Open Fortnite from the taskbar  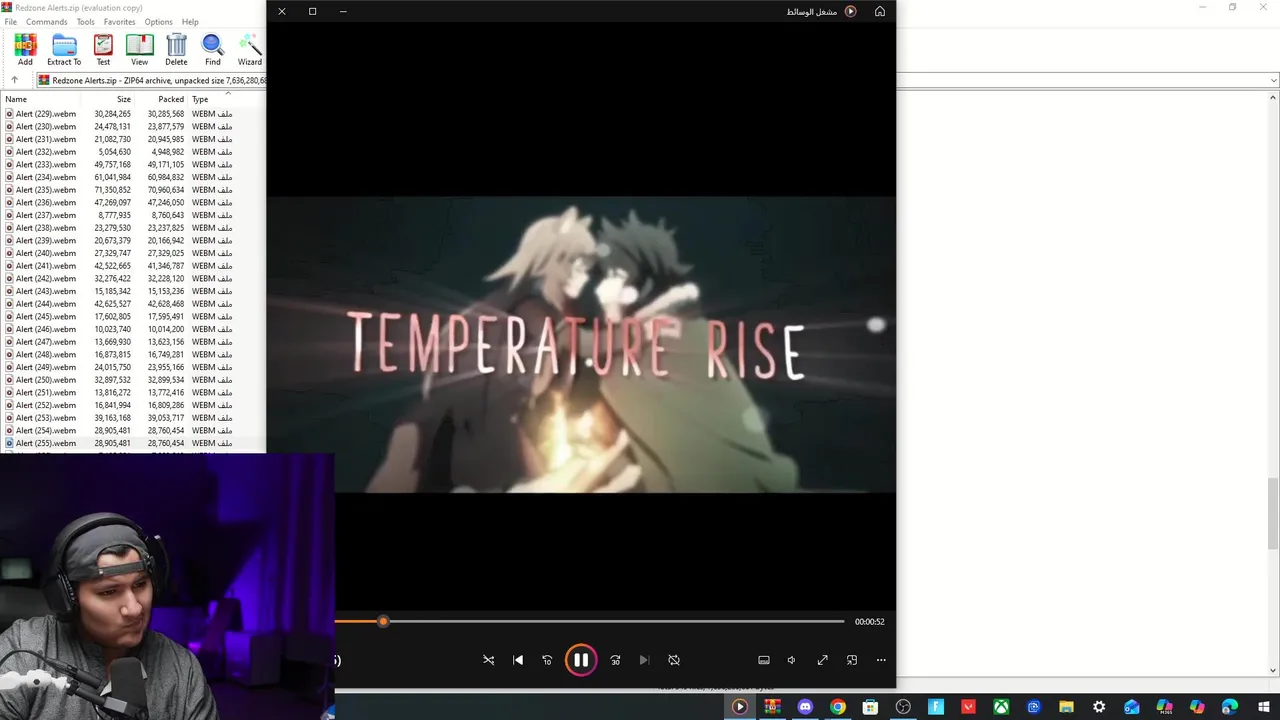(936, 707)
